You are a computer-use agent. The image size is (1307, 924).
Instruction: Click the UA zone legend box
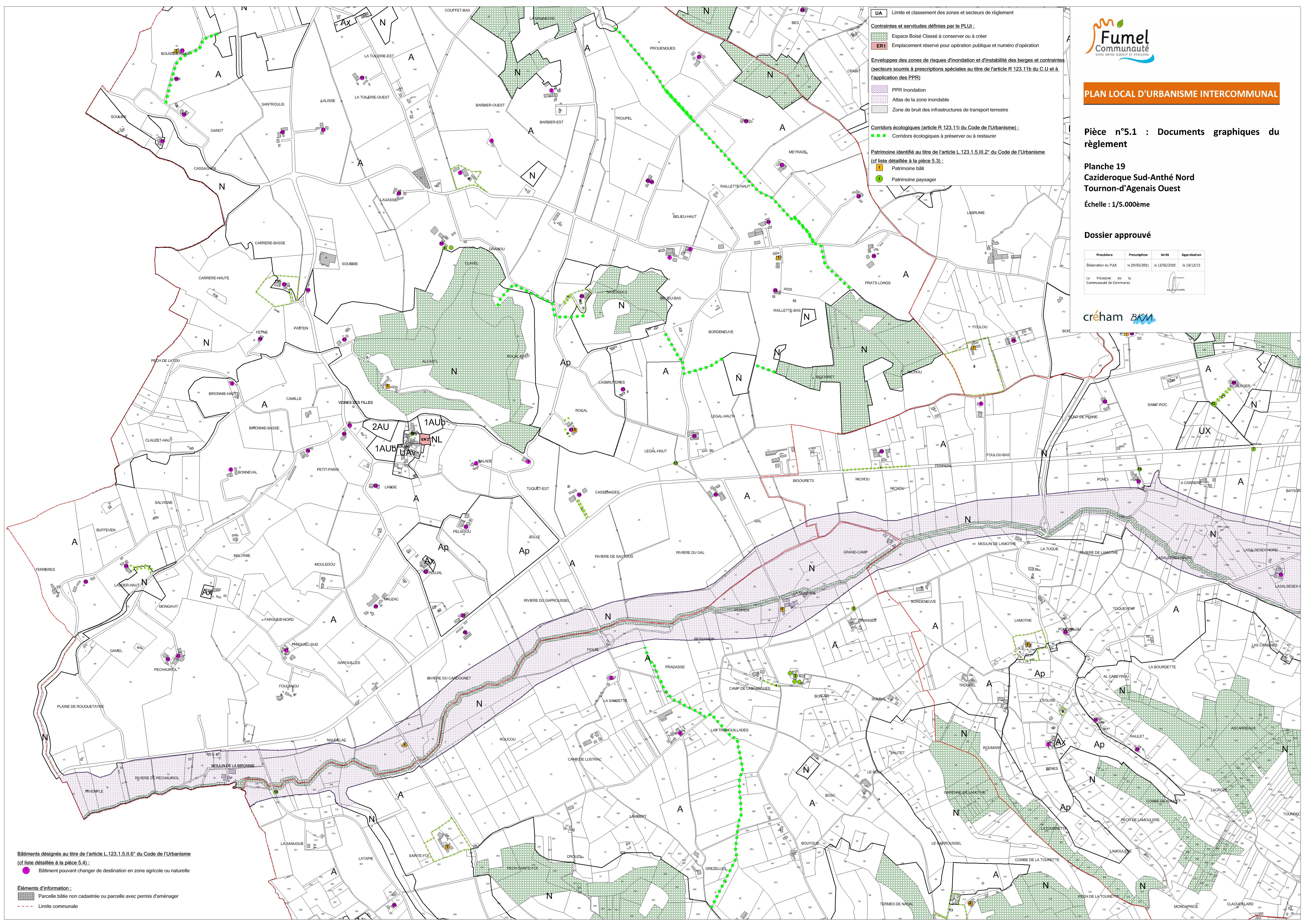point(879,13)
